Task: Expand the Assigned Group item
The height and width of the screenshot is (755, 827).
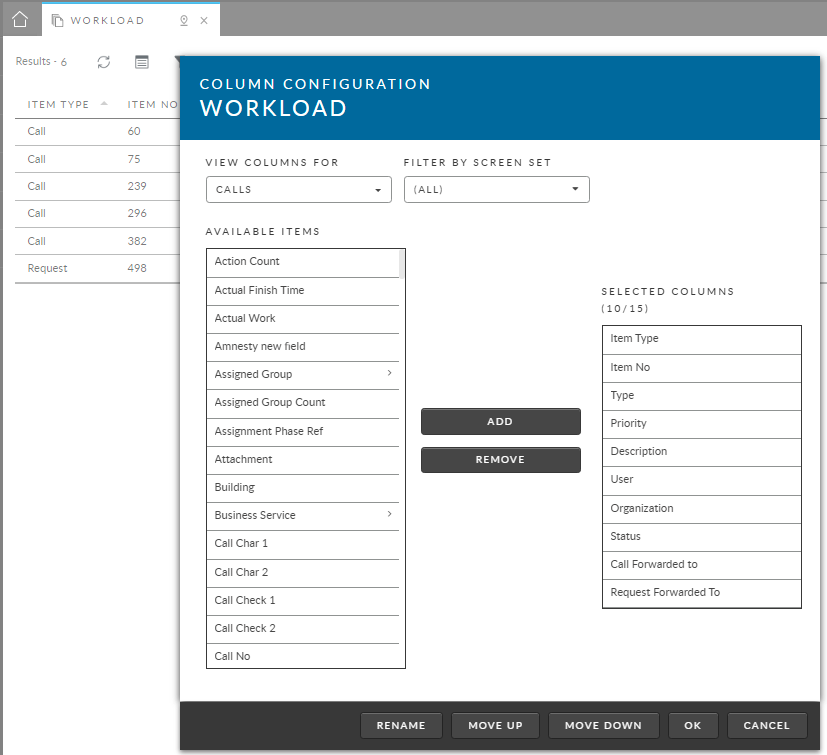Action: click(x=389, y=374)
